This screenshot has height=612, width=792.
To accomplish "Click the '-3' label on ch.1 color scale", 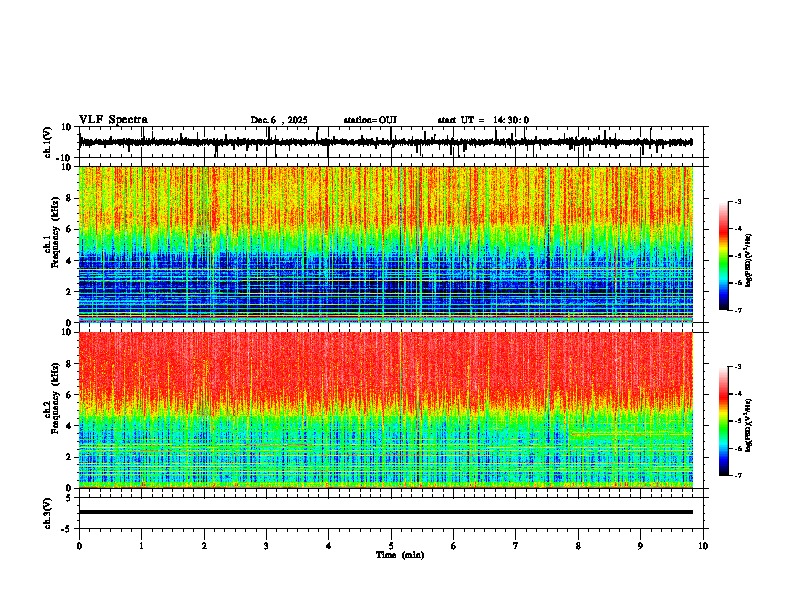I will click(x=737, y=201).
